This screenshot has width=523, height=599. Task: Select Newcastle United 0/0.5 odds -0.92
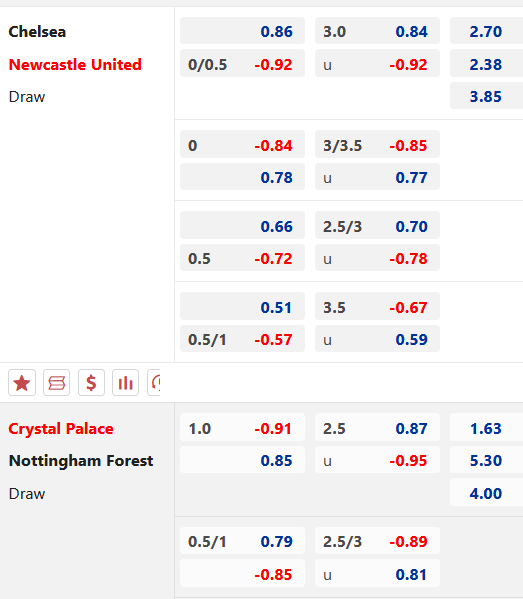point(242,64)
